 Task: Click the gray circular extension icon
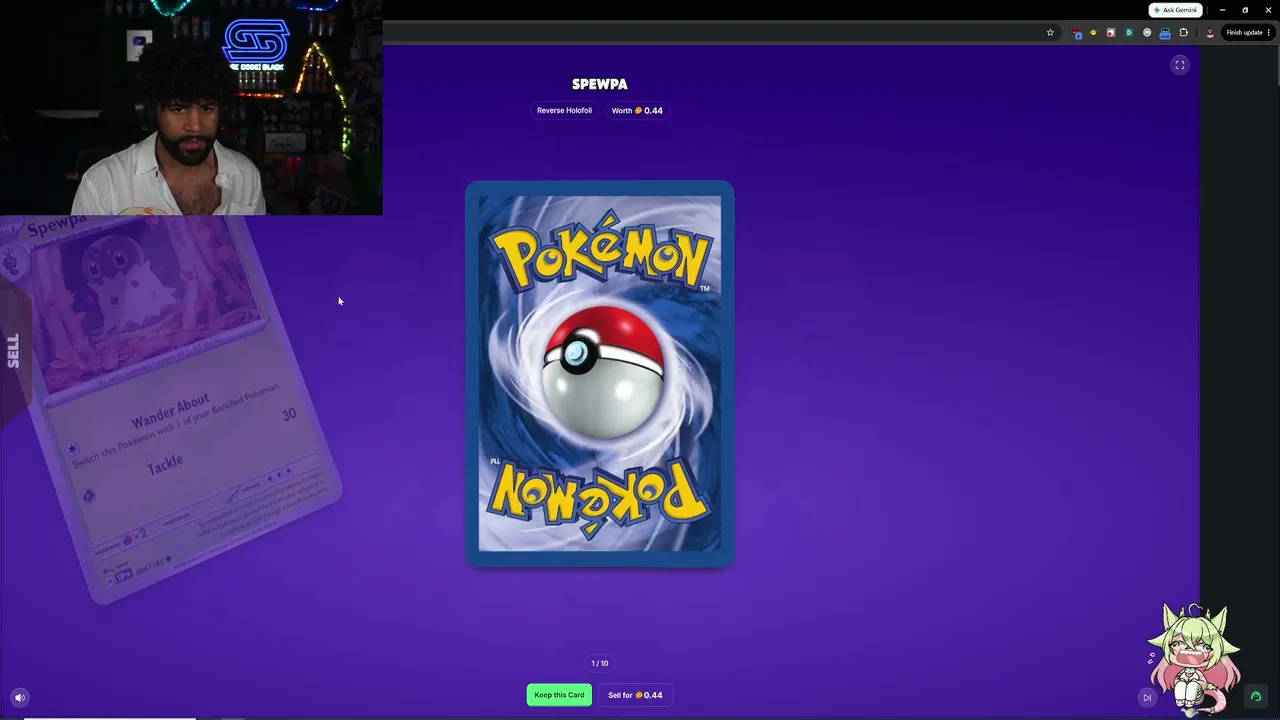pos(1147,33)
